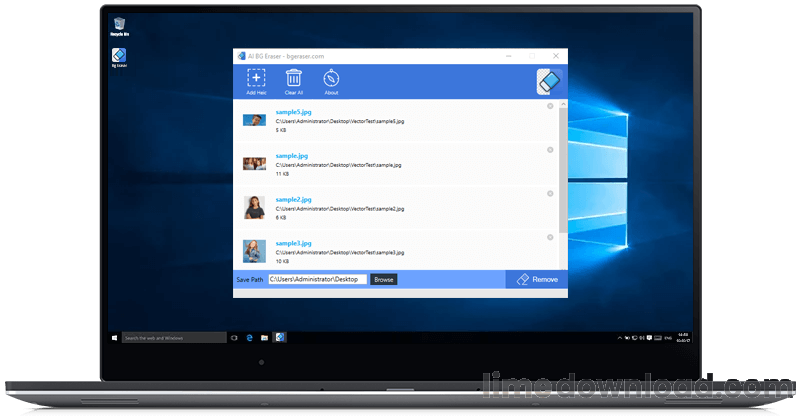This screenshot has width=800, height=417.
Task: Click the sample.jpg file name
Action: tap(292, 156)
